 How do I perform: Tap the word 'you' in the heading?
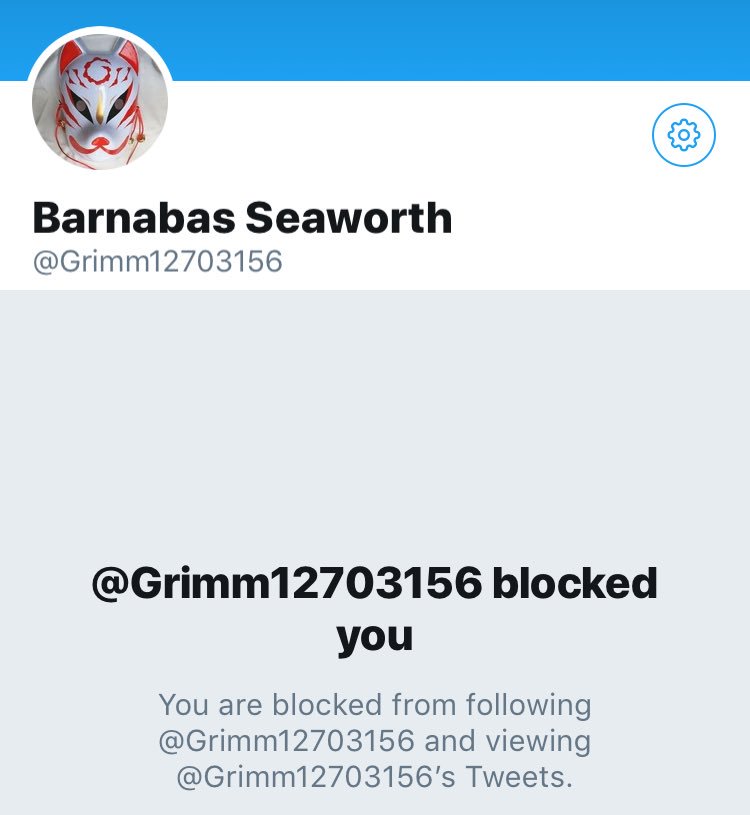(x=375, y=636)
